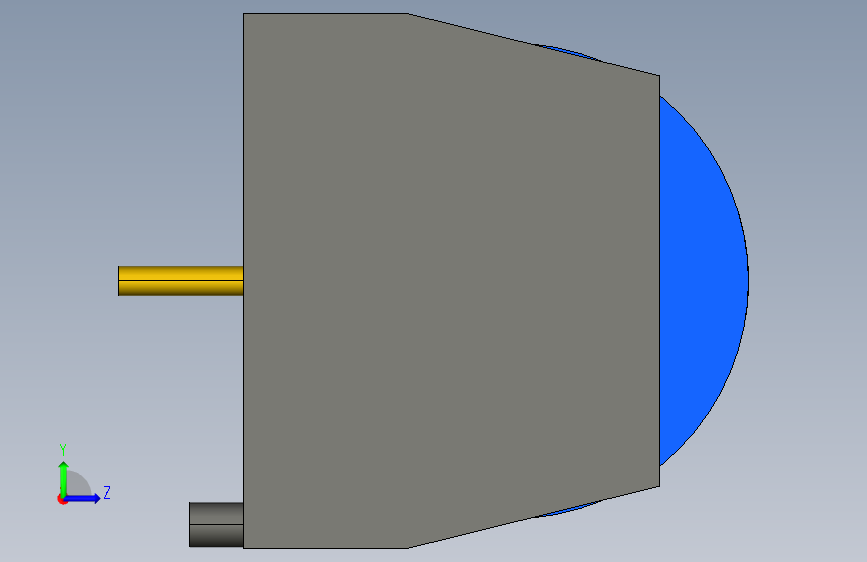Click the red origin point of triad
This screenshot has height=562, width=867.
point(62,499)
